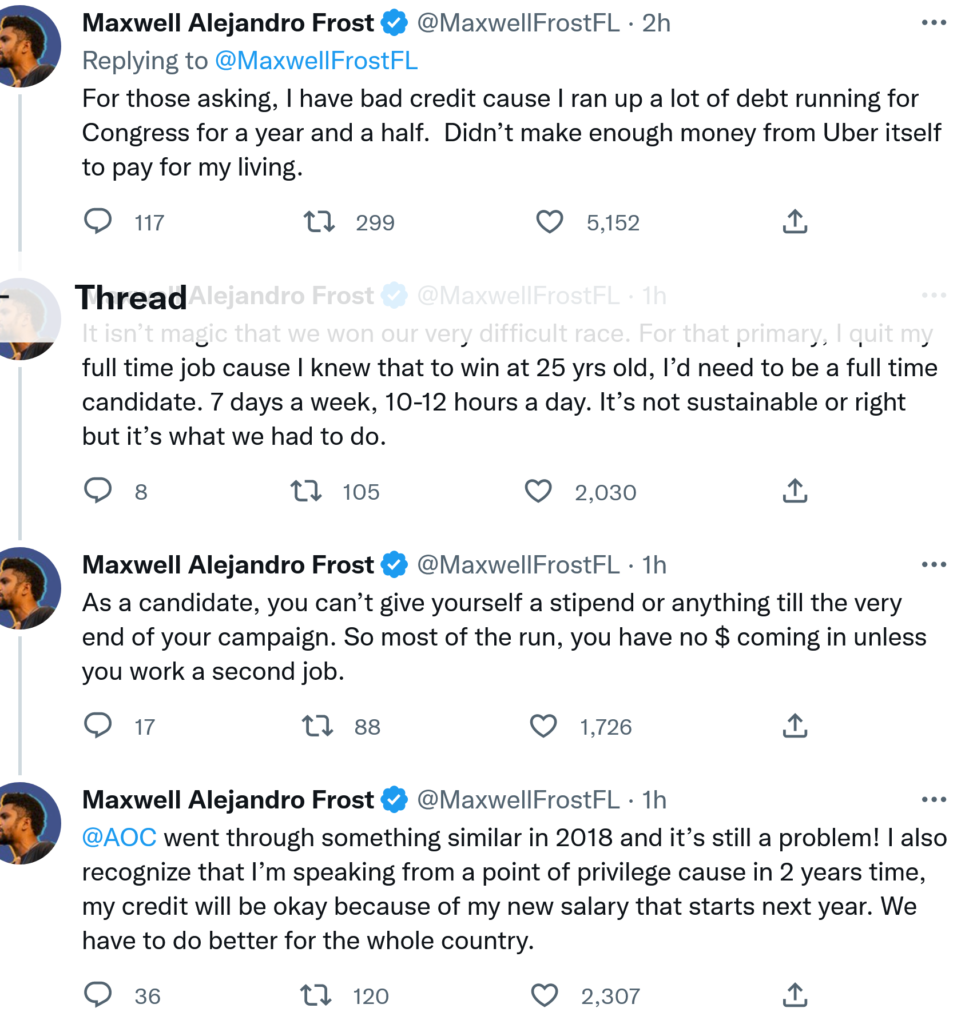This screenshot has width=973, height=1024.
Task: Reply to the AOC tweet
Action: (x=98, y=995)
